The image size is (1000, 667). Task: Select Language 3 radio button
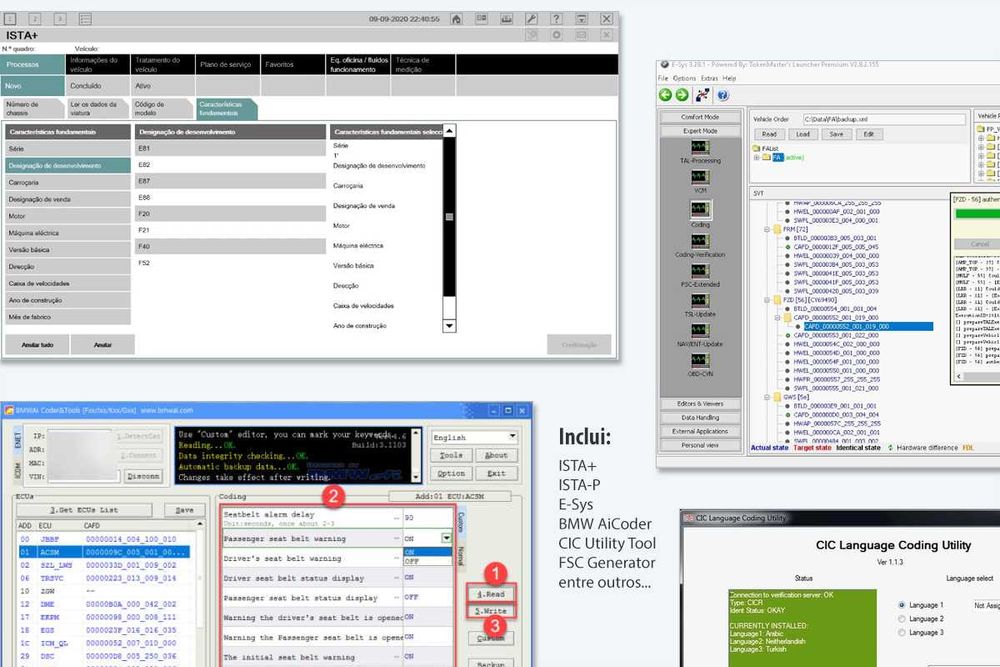[902, 633]
